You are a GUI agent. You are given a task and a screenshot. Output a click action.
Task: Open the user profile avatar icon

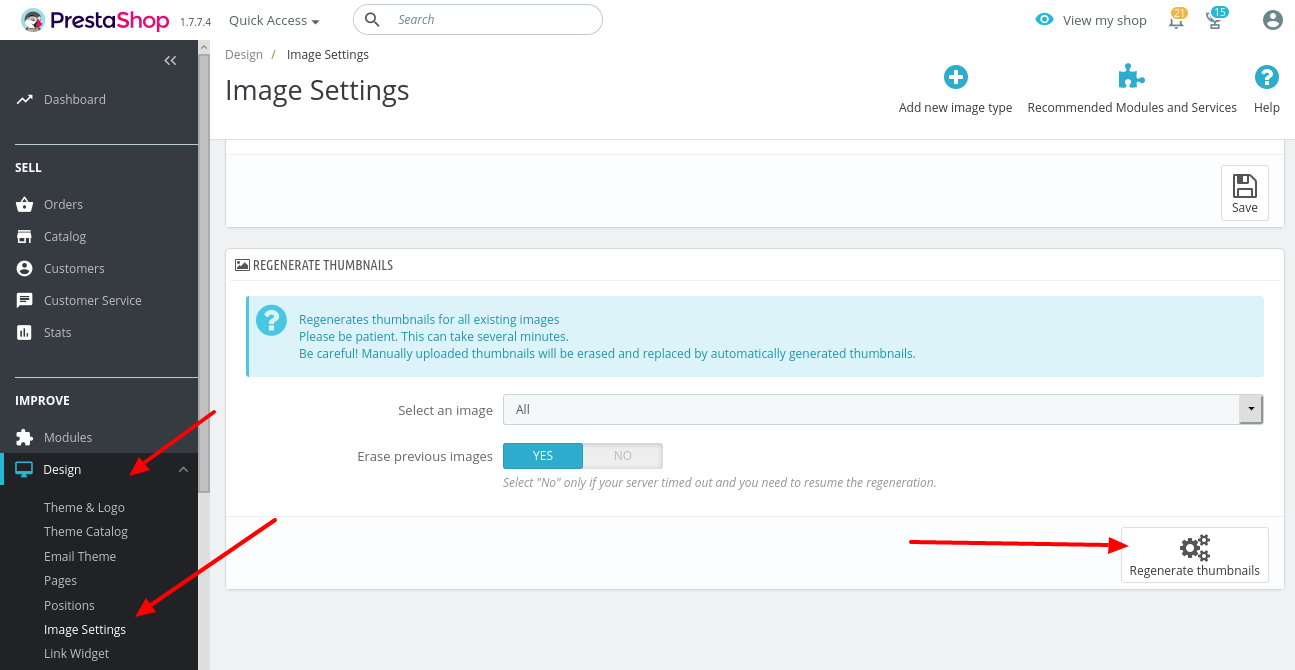(x=1272, y=20)
